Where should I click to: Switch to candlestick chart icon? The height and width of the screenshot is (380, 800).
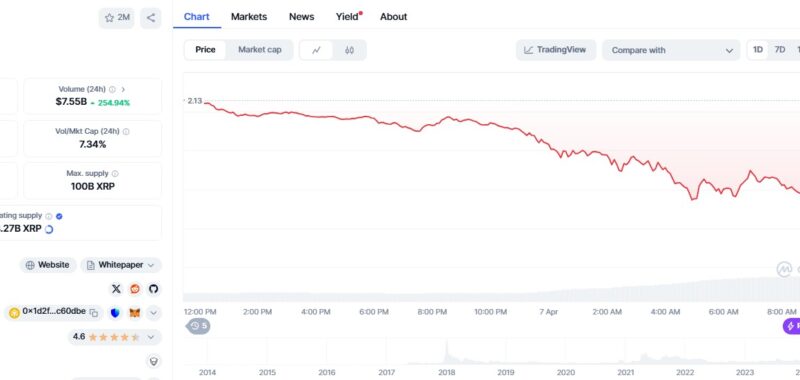point(349,50)
